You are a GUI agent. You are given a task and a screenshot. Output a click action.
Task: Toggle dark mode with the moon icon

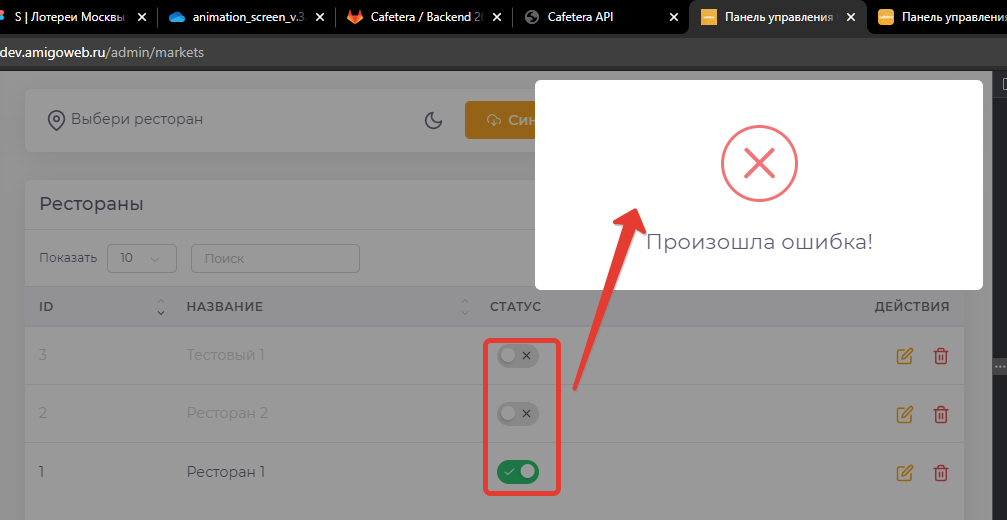433,120
